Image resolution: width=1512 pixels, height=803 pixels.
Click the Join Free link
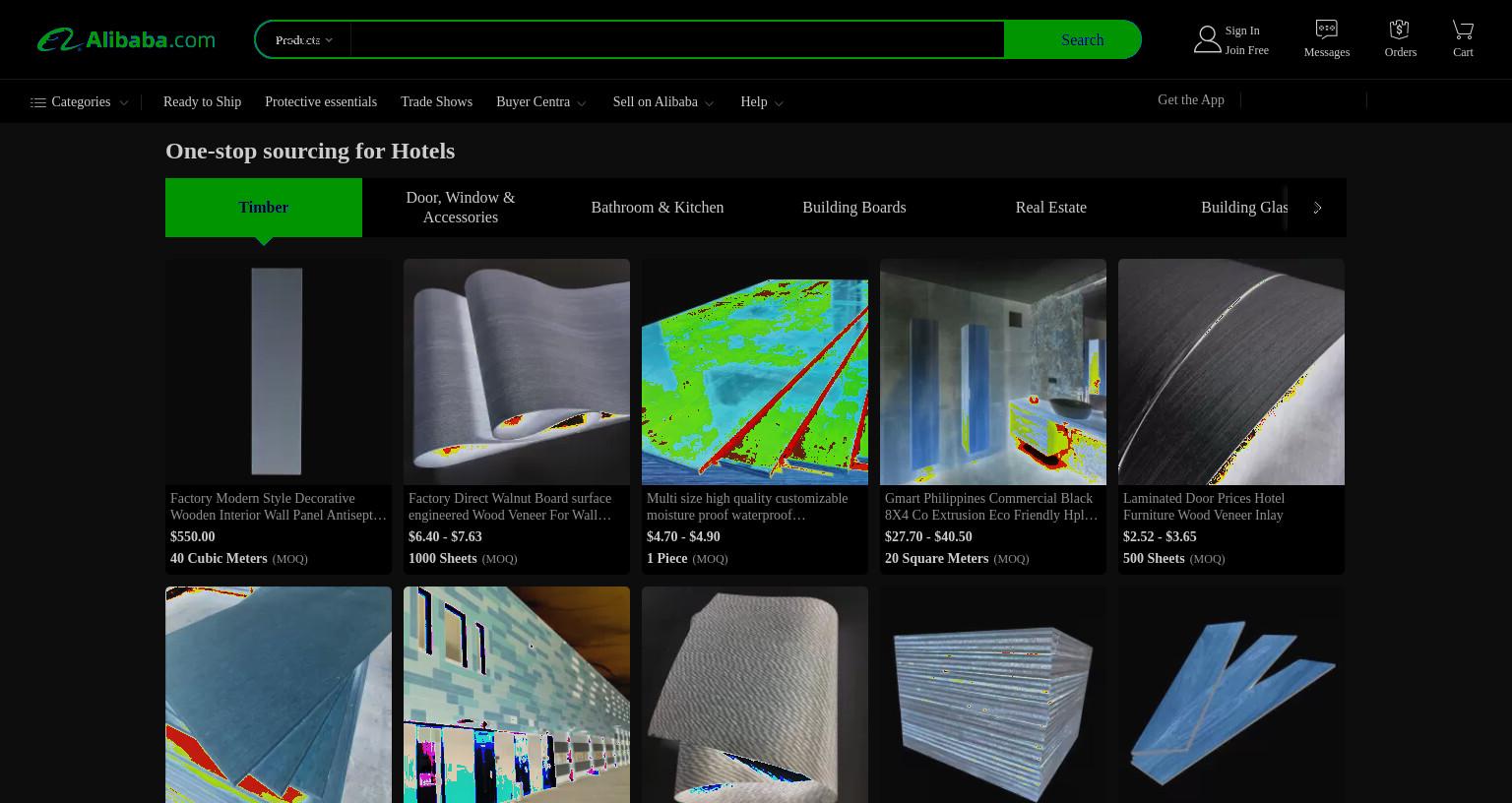pos(1246,50)
